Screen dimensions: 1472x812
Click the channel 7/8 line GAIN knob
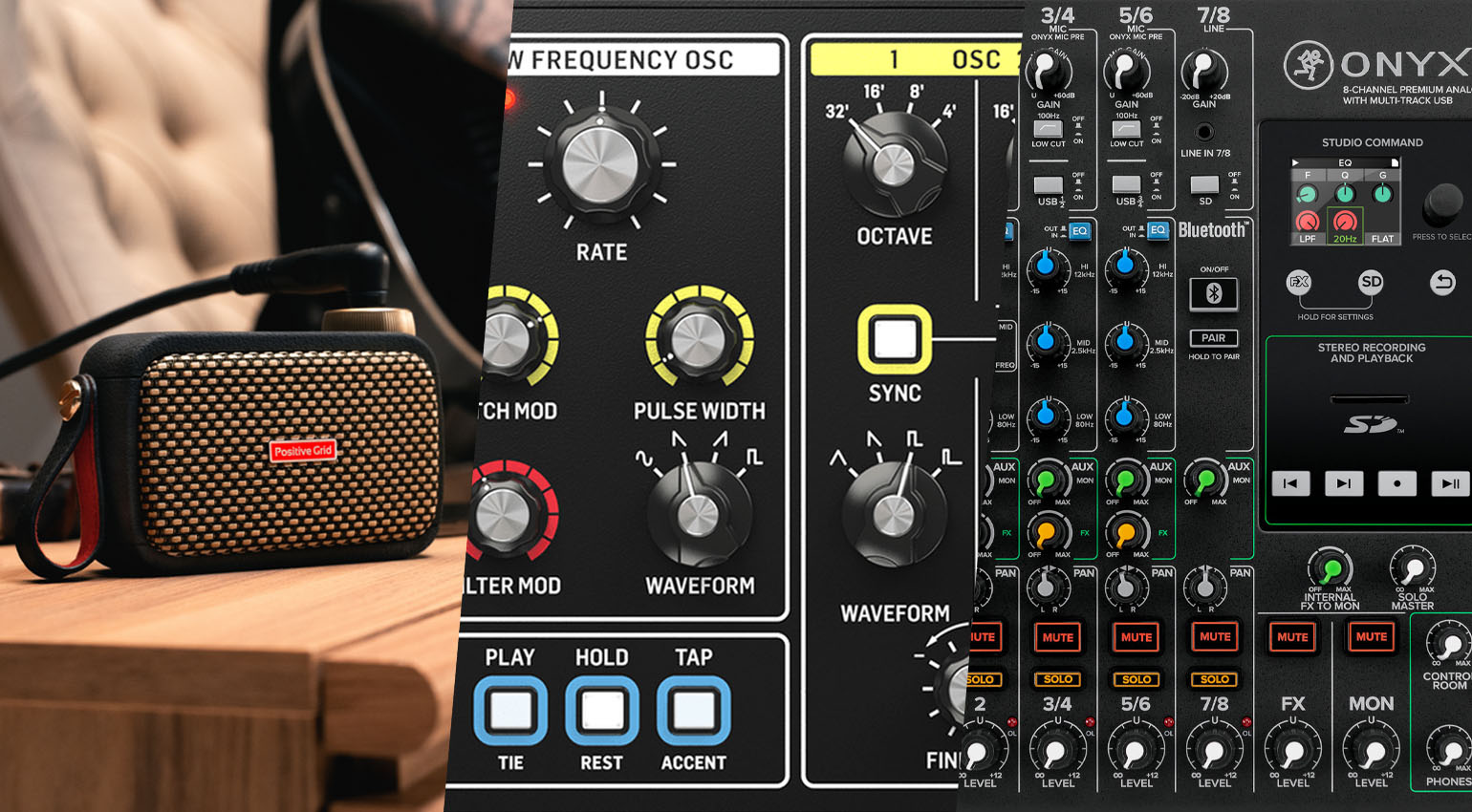[1204, 71]
